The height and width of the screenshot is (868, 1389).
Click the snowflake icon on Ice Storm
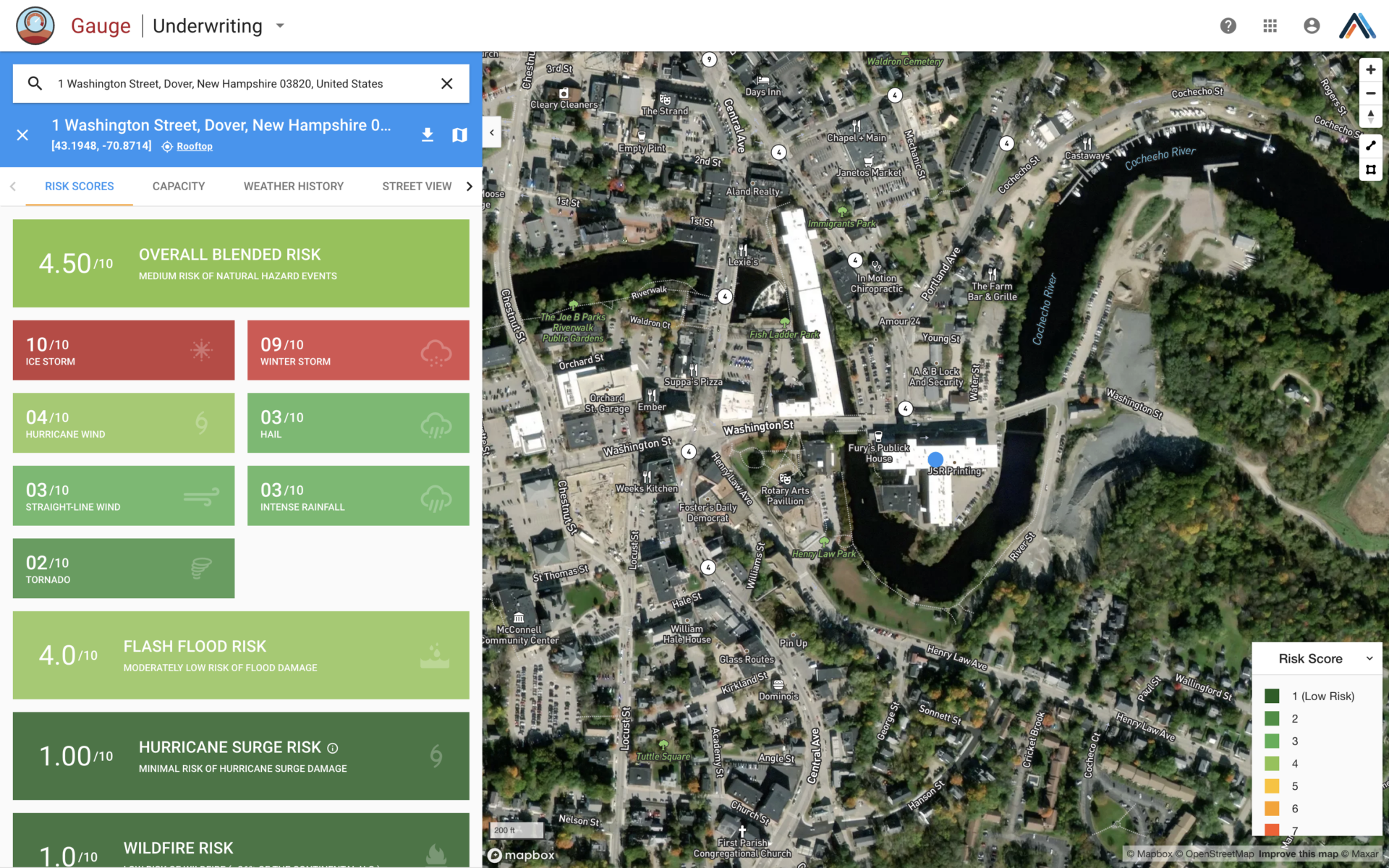201,350
